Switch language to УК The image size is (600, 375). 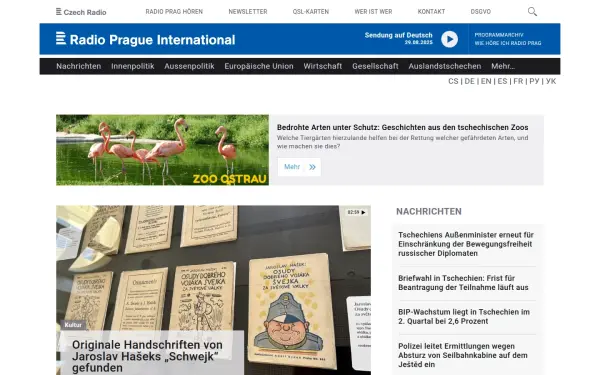pos(551,81)
